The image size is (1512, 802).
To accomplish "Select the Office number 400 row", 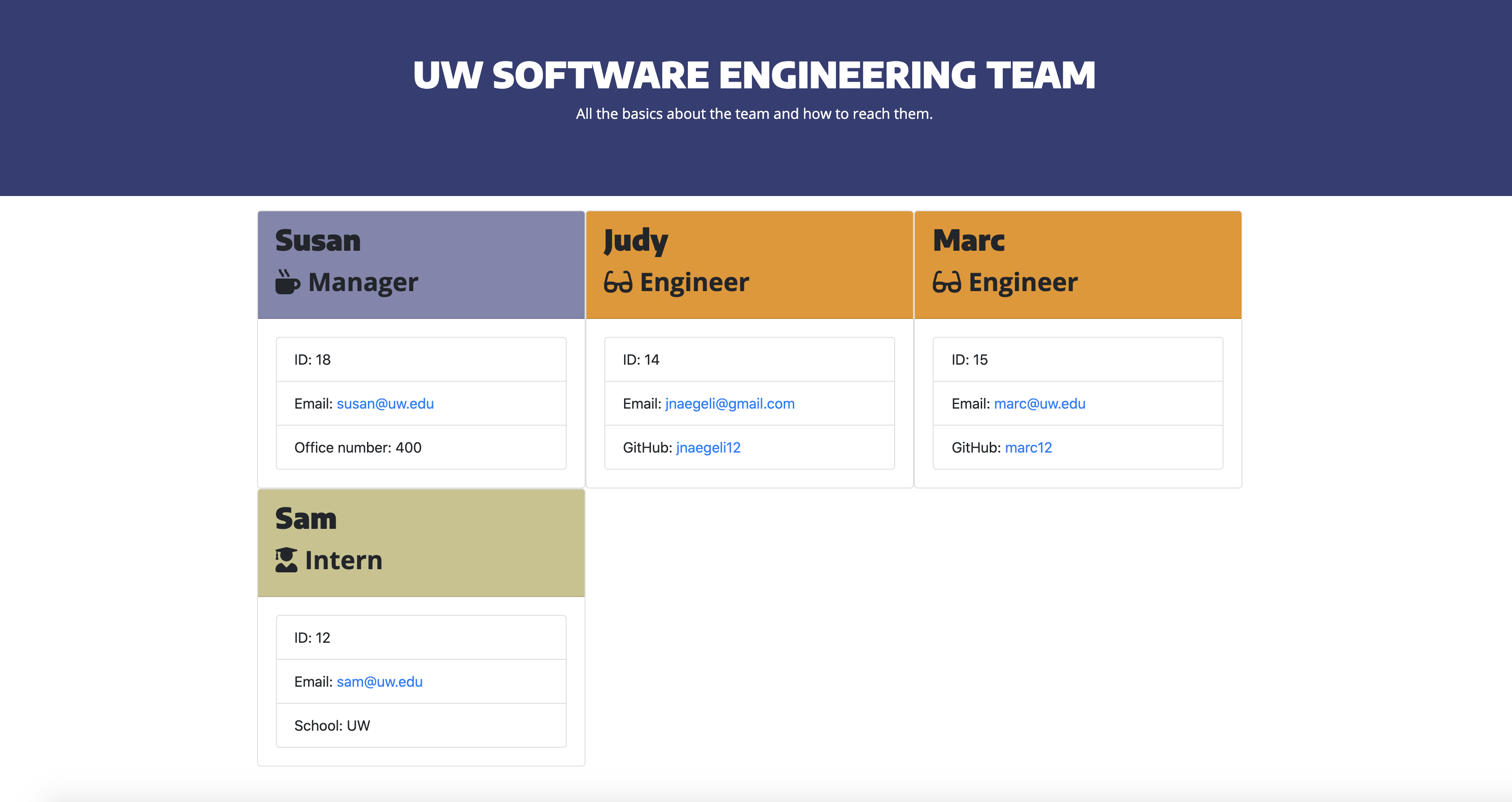I will [420, 447].
